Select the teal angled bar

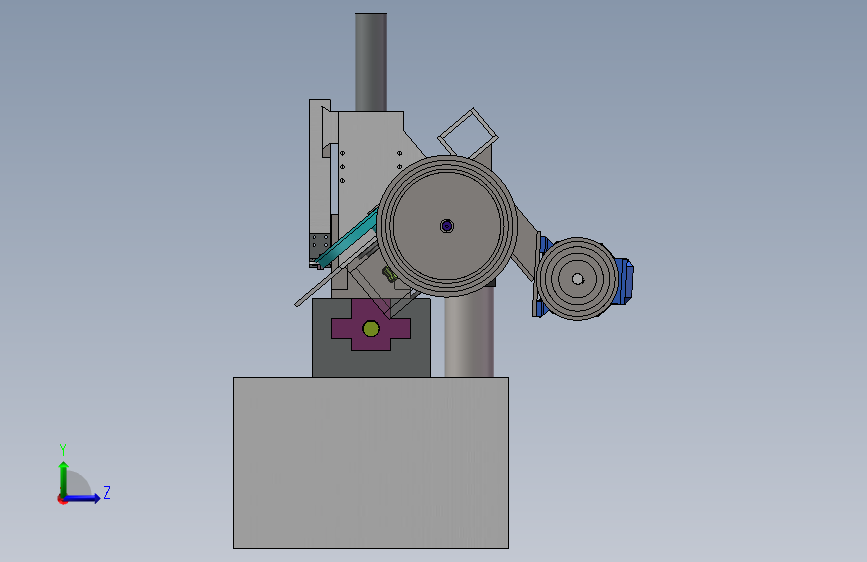pyautogui.click(x=348, y=241)
